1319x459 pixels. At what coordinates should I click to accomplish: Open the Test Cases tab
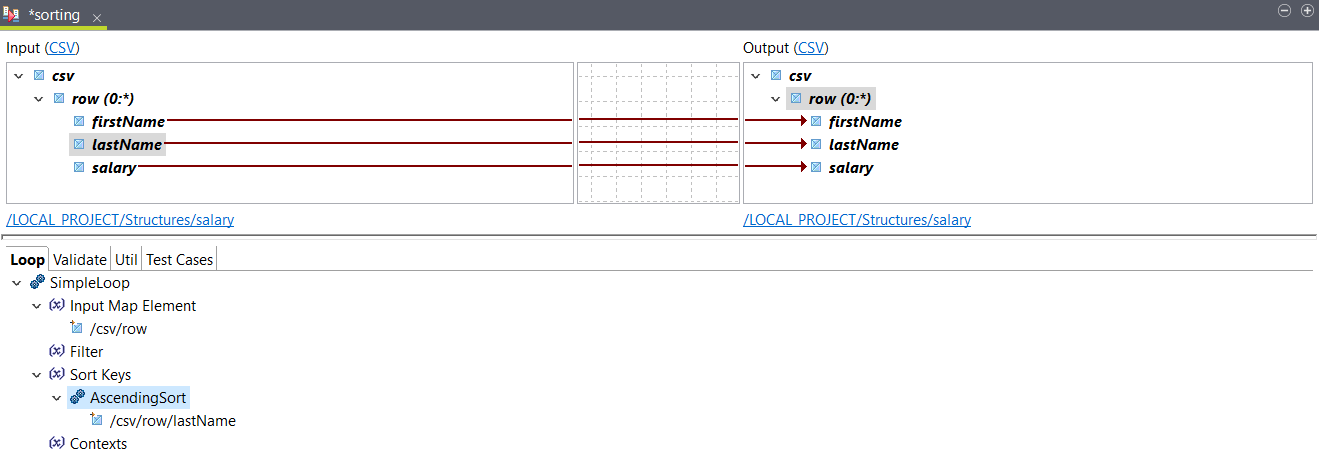180,260
